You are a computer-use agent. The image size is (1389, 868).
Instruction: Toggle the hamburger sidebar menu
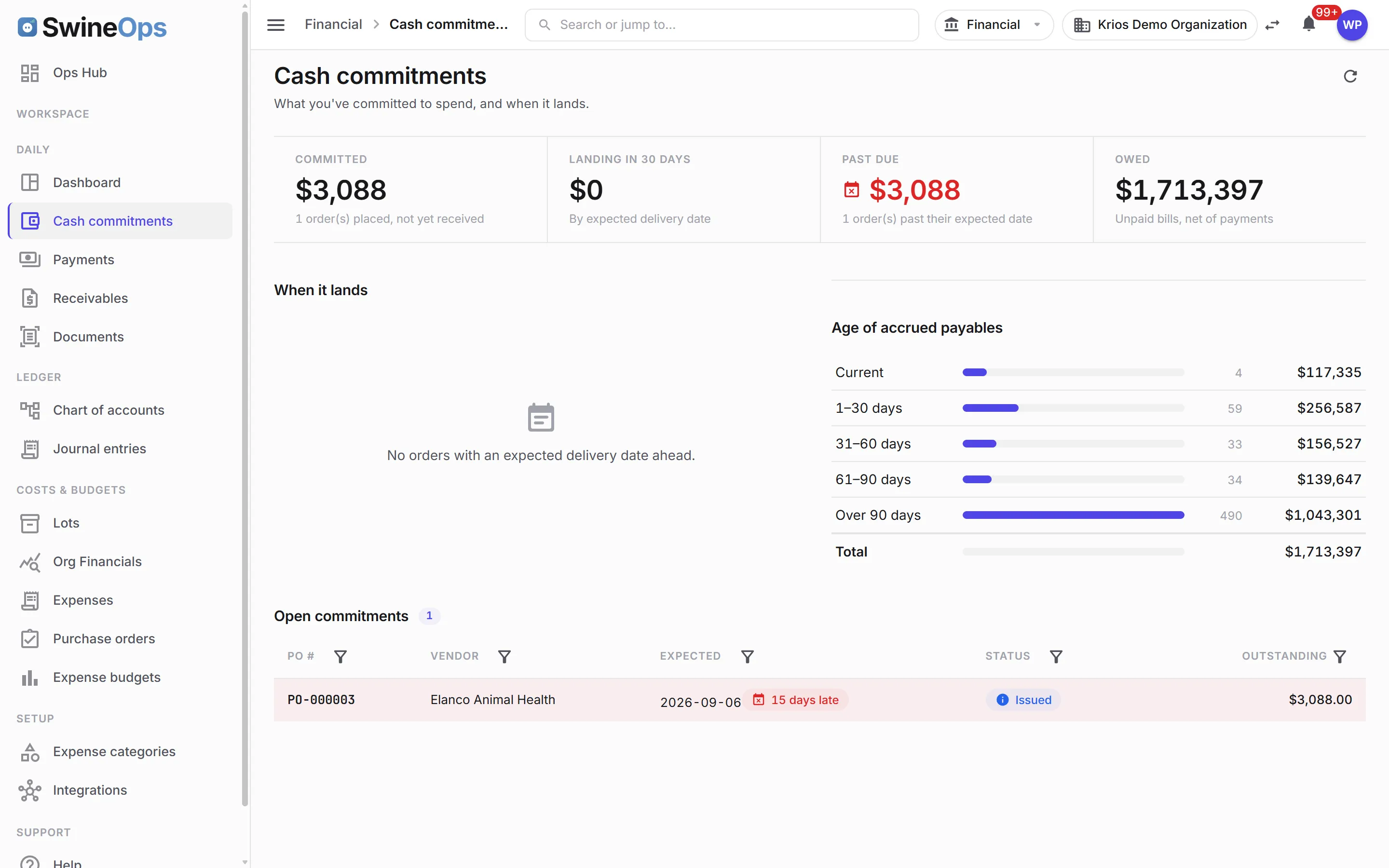click(275, 25)
